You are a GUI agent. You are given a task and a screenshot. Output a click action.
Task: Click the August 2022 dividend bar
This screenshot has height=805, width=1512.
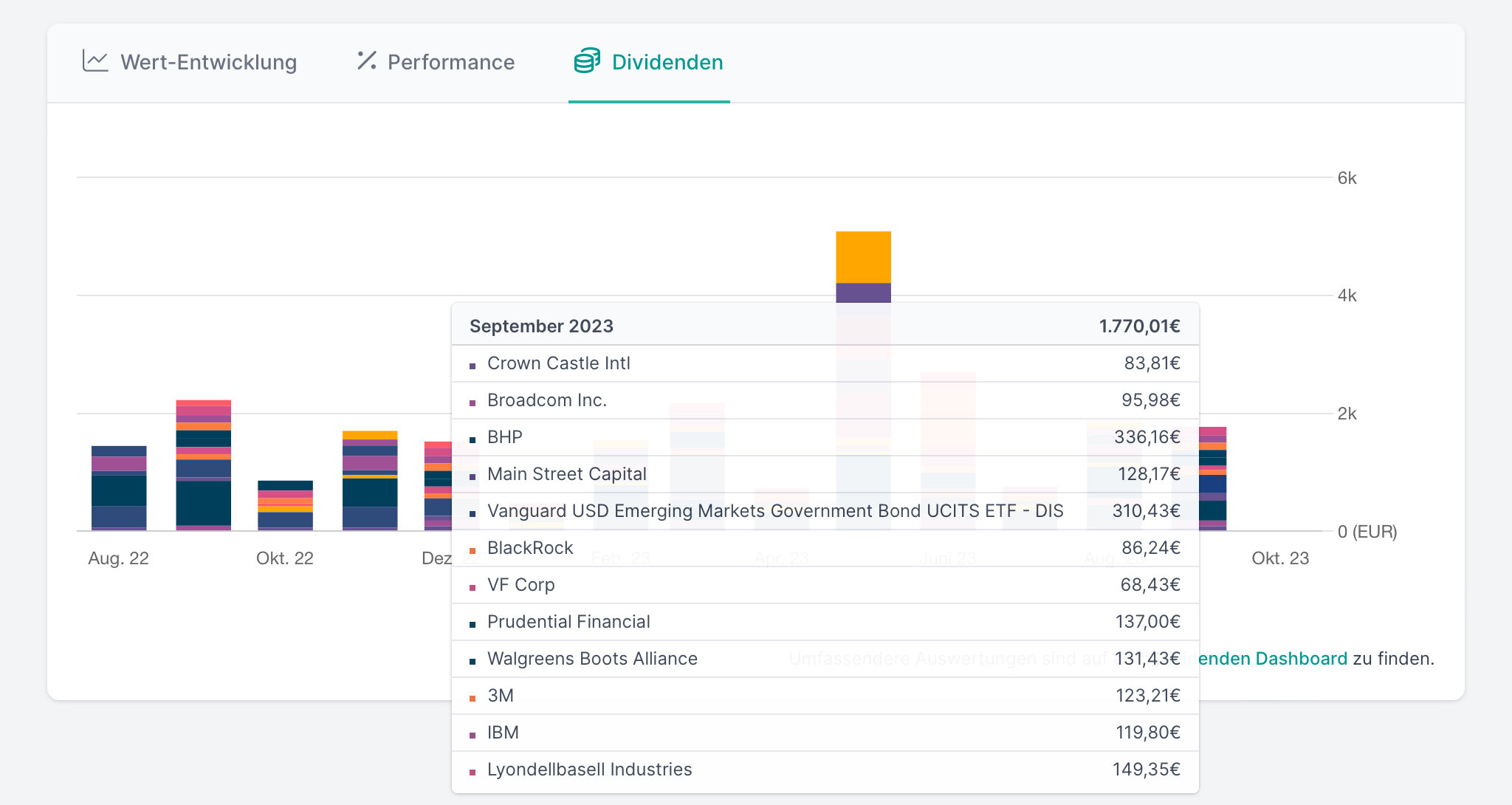tap(119, 488)
